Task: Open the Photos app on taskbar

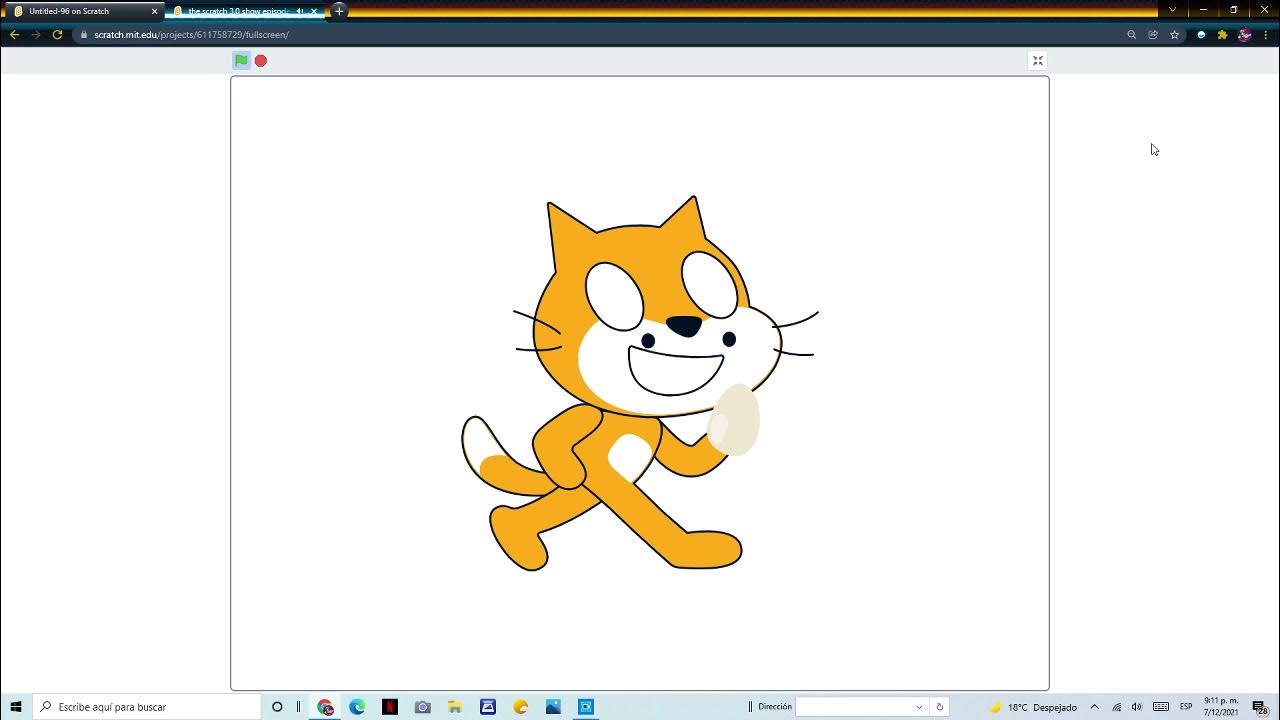Action: pos(553,707)
